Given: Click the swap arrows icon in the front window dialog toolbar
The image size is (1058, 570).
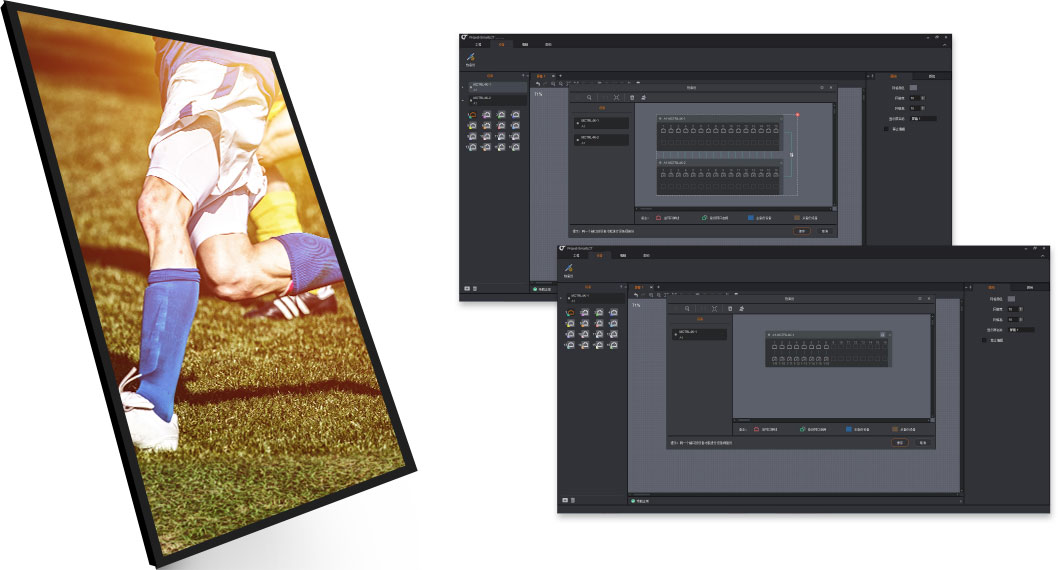Looking at the screenshot, I should coord(741,309).
